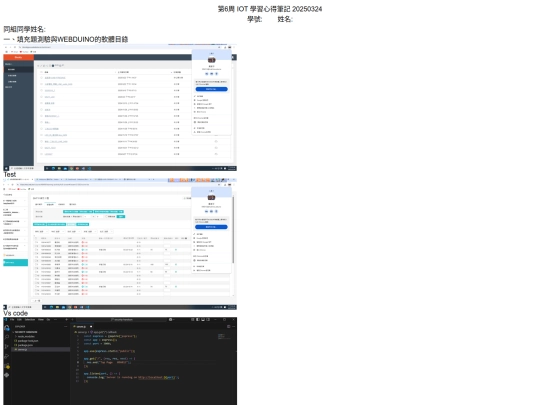Screen dimensions: 540x405
Task: Click the 'Vs code' caption text
Action: click(15, 313)
